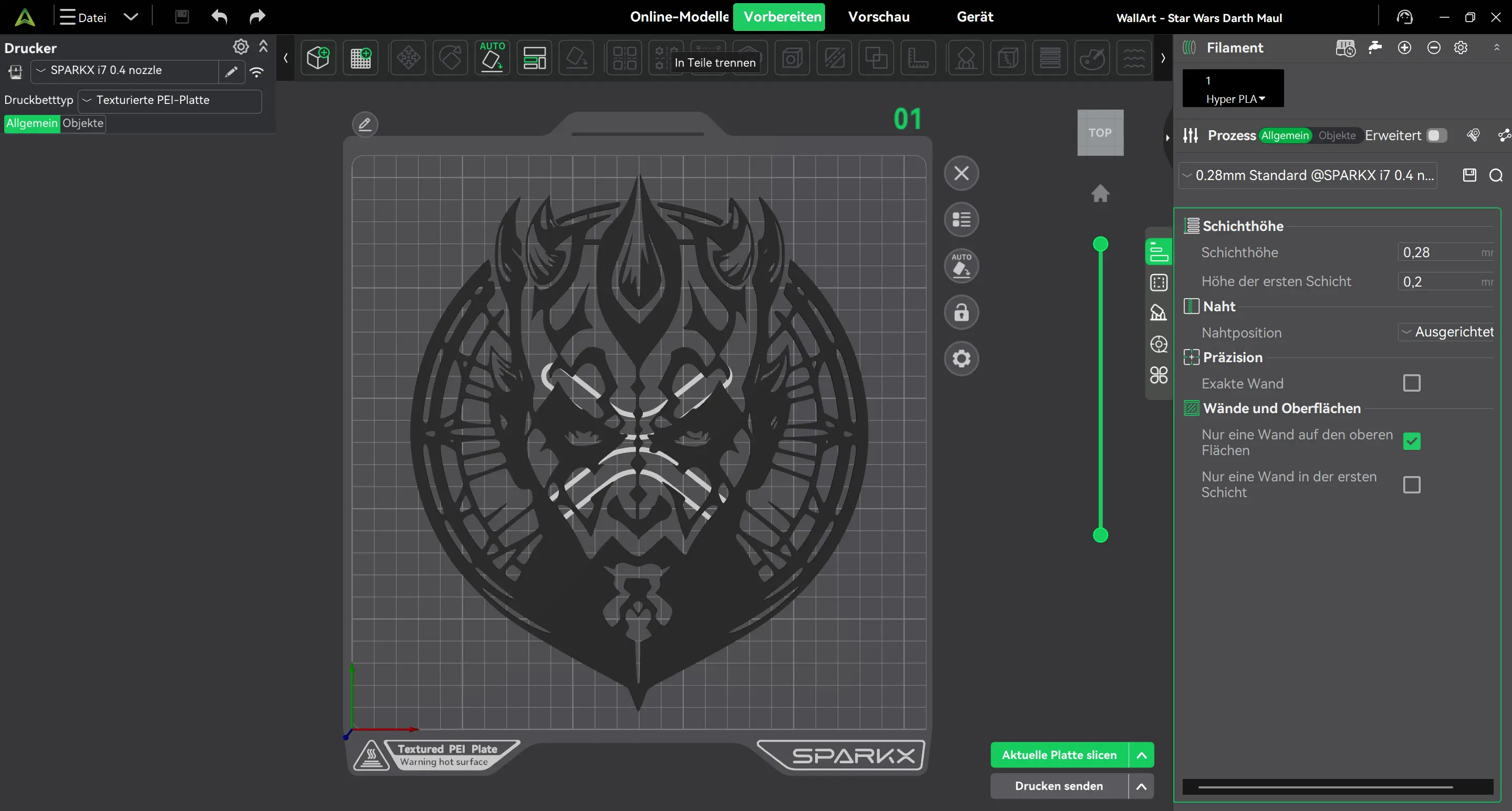Image resolution: width=1512 pixels, height=811 pixels.
Task: Search process settings with magnifier icon
Action: 1496,175
